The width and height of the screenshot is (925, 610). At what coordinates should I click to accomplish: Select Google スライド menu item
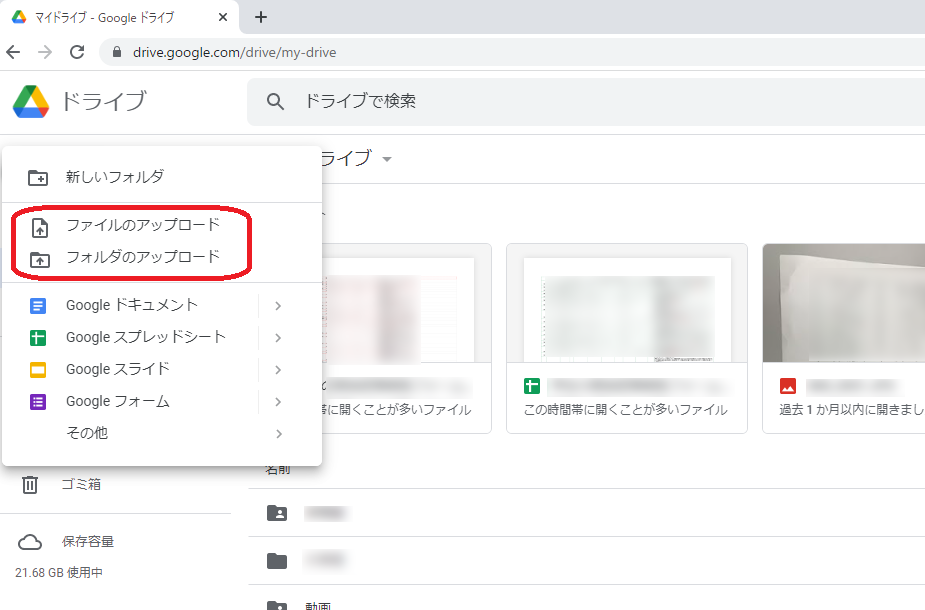click(x=162, y=369)
